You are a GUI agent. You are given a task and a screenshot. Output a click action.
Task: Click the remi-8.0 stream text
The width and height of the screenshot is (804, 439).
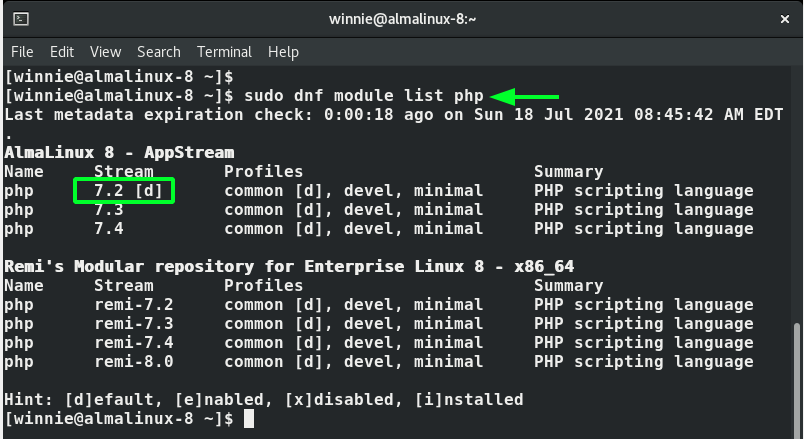click(x=134, y=362)
